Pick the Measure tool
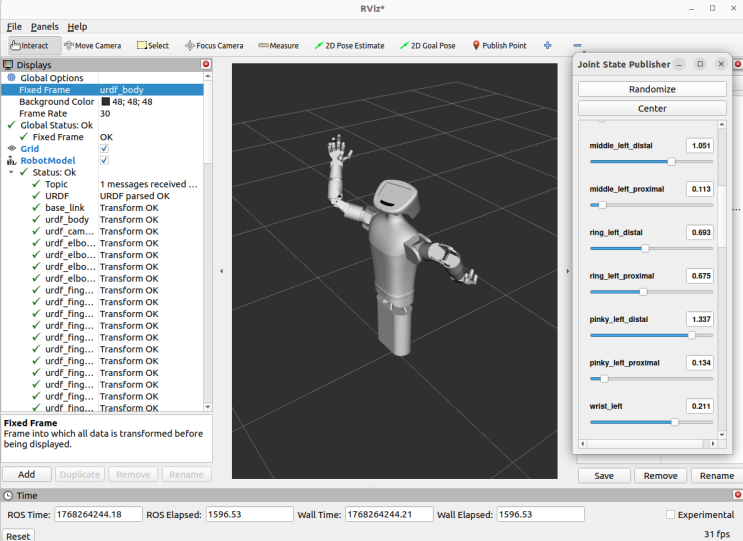743x541 pixels. click(279, 45)
